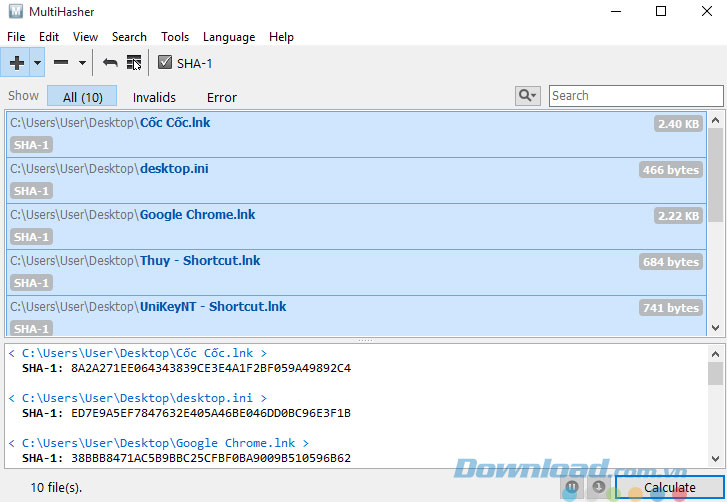
Task: Select the All (10) filter tab
Action: pos(82,96)
